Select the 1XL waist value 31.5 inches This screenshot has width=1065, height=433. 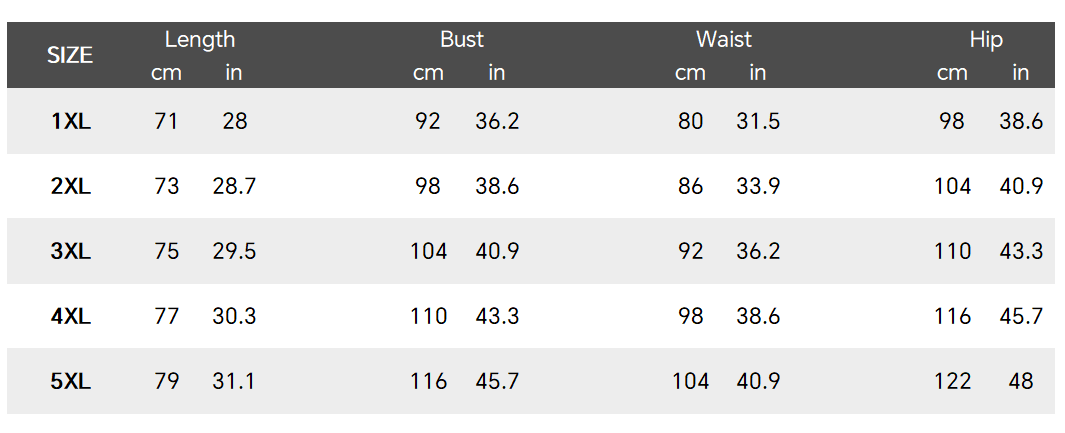[758, 122]
